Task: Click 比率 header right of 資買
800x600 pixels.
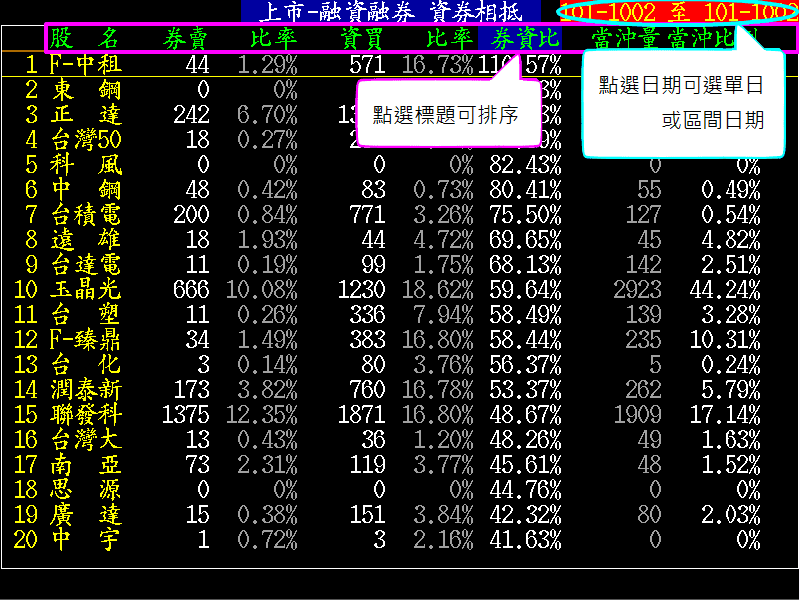Action: [x=449, y=39]
